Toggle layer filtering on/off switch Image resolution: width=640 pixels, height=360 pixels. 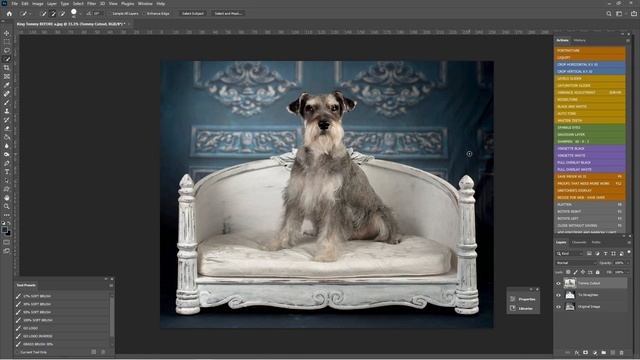tap(629, 252)
